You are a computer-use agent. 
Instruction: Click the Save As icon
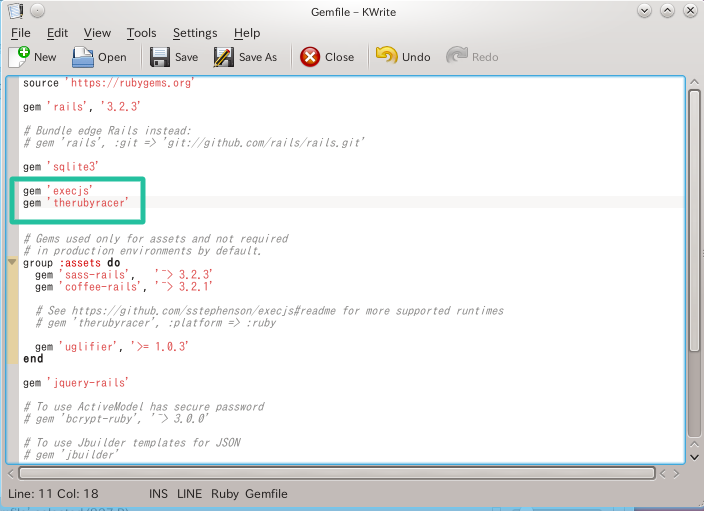pyautogui.click(x=224, y=57)
